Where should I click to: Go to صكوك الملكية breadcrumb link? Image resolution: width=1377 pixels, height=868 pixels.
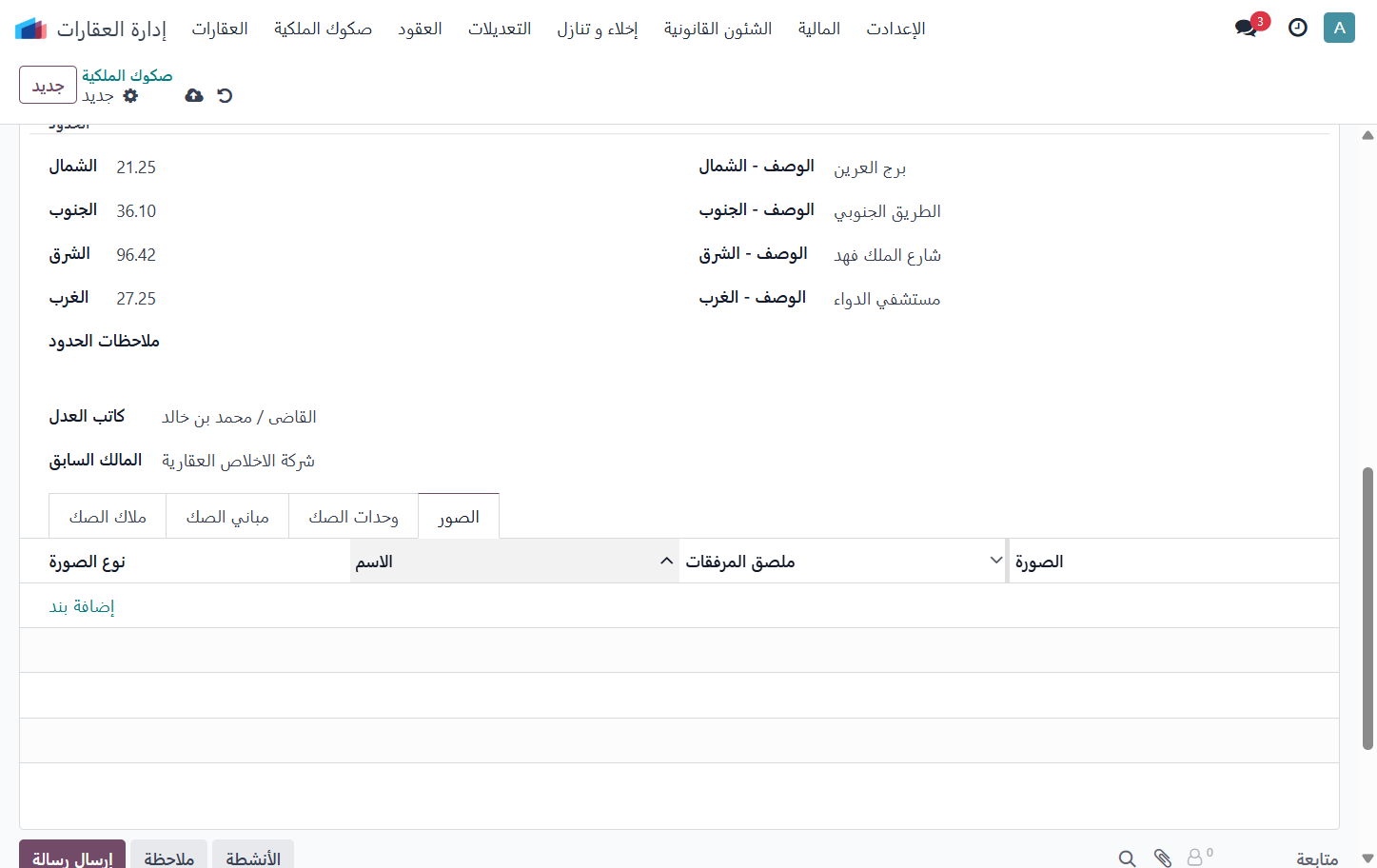128,75
